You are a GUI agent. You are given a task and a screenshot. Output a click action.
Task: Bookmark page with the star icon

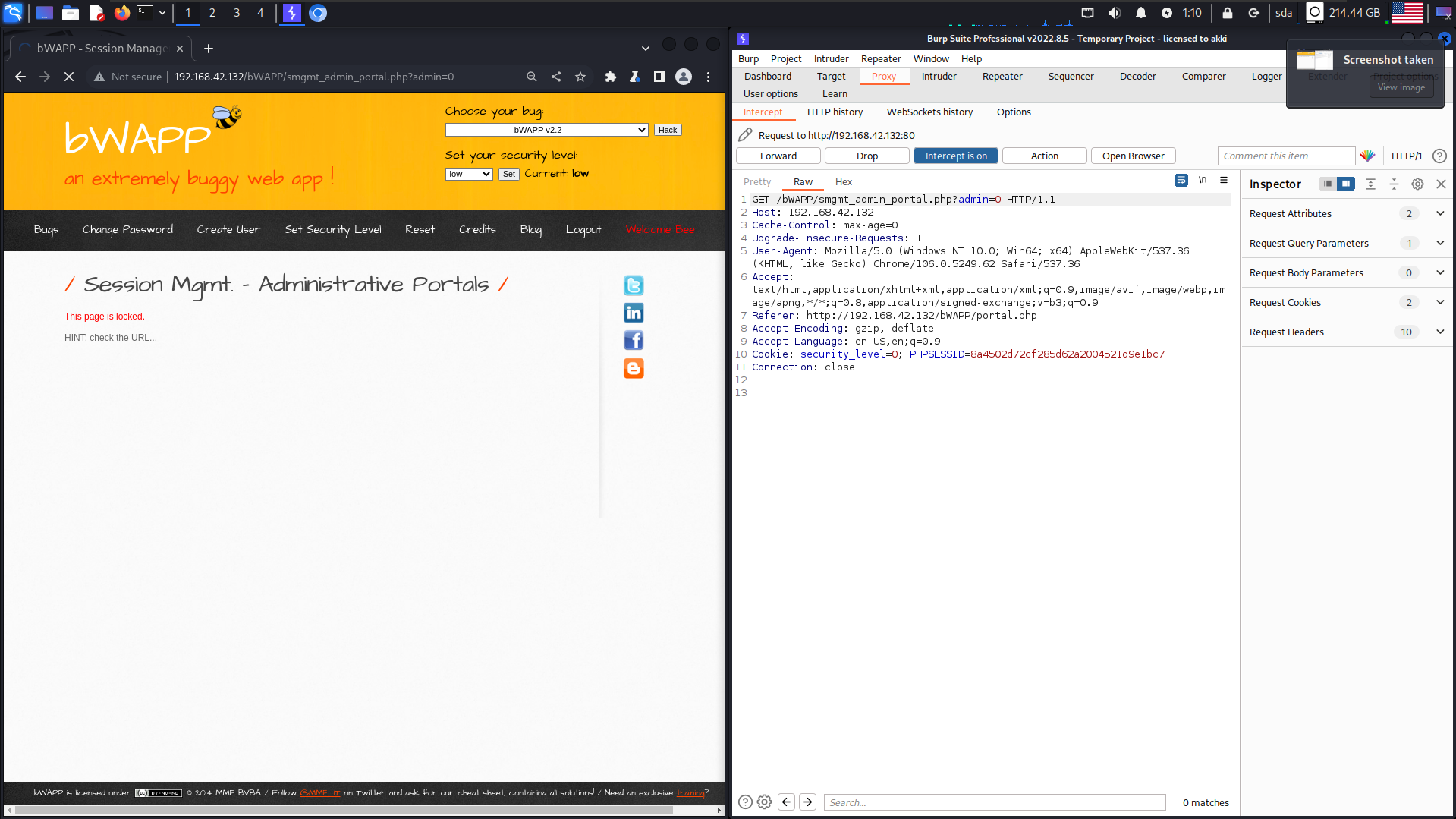click(x=580, y=77)
